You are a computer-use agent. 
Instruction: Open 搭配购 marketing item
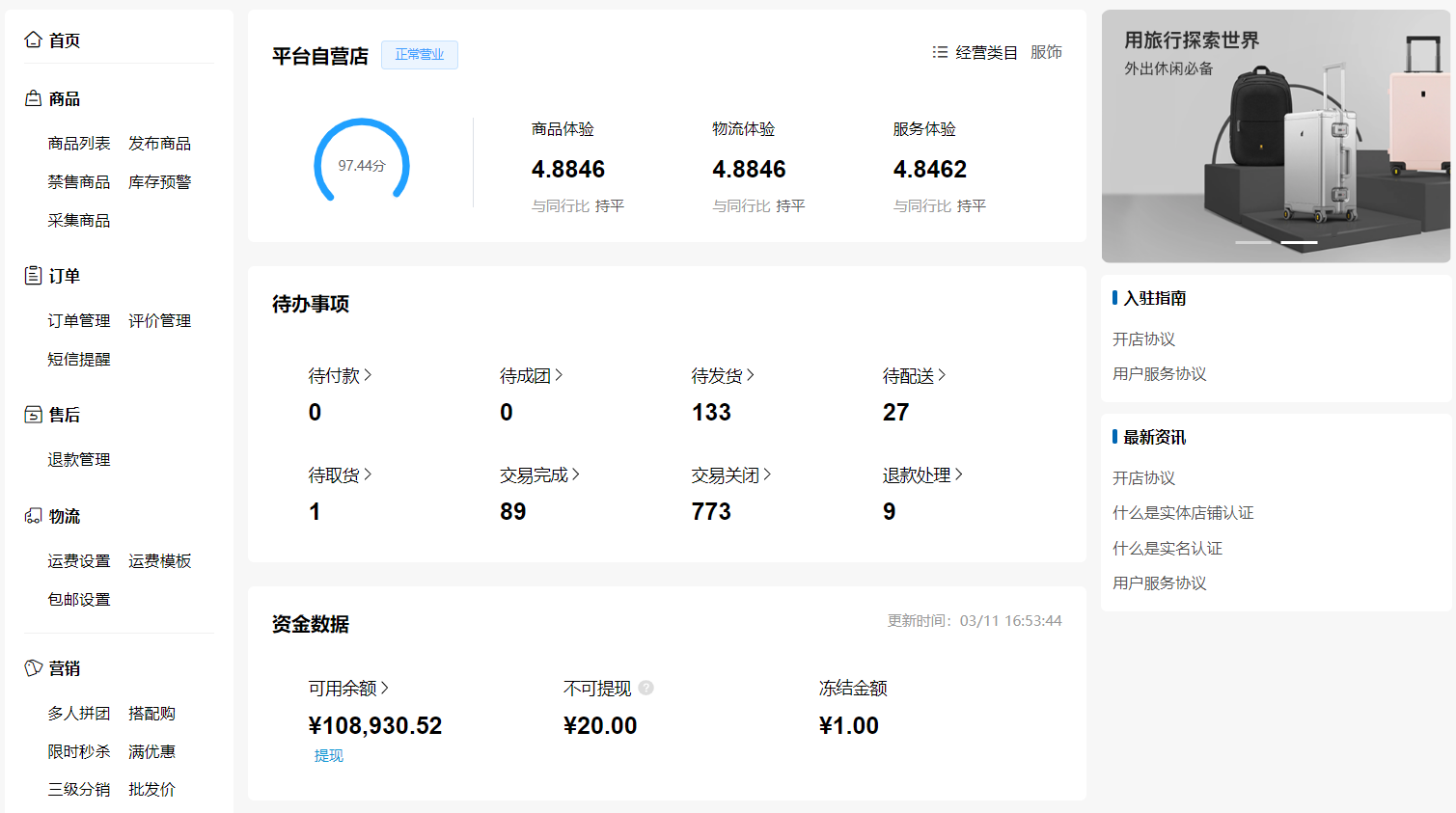click(x=151, y=714)
